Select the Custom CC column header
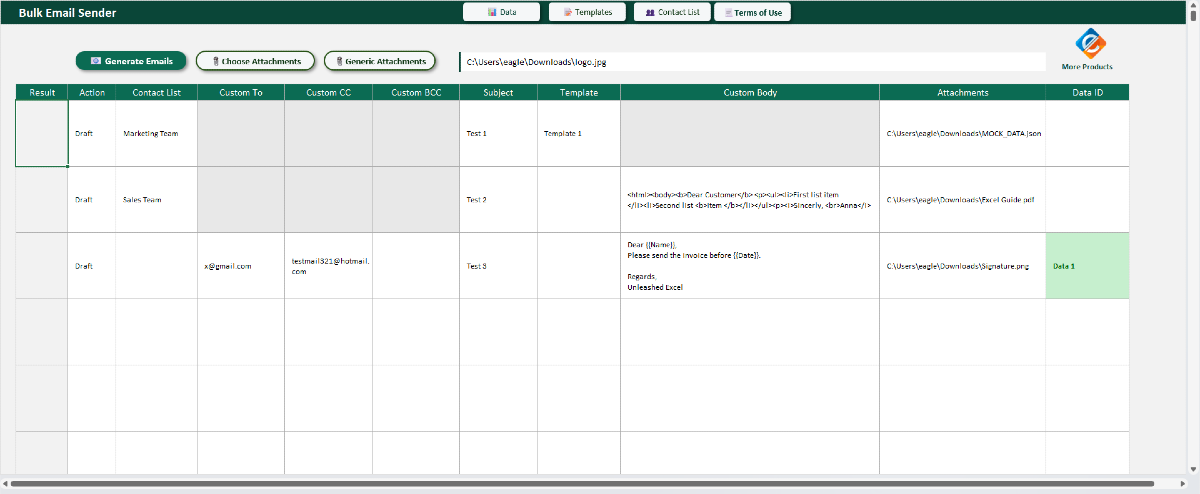The width and height of the screenshot is (1200, 494). click(328, 92)
